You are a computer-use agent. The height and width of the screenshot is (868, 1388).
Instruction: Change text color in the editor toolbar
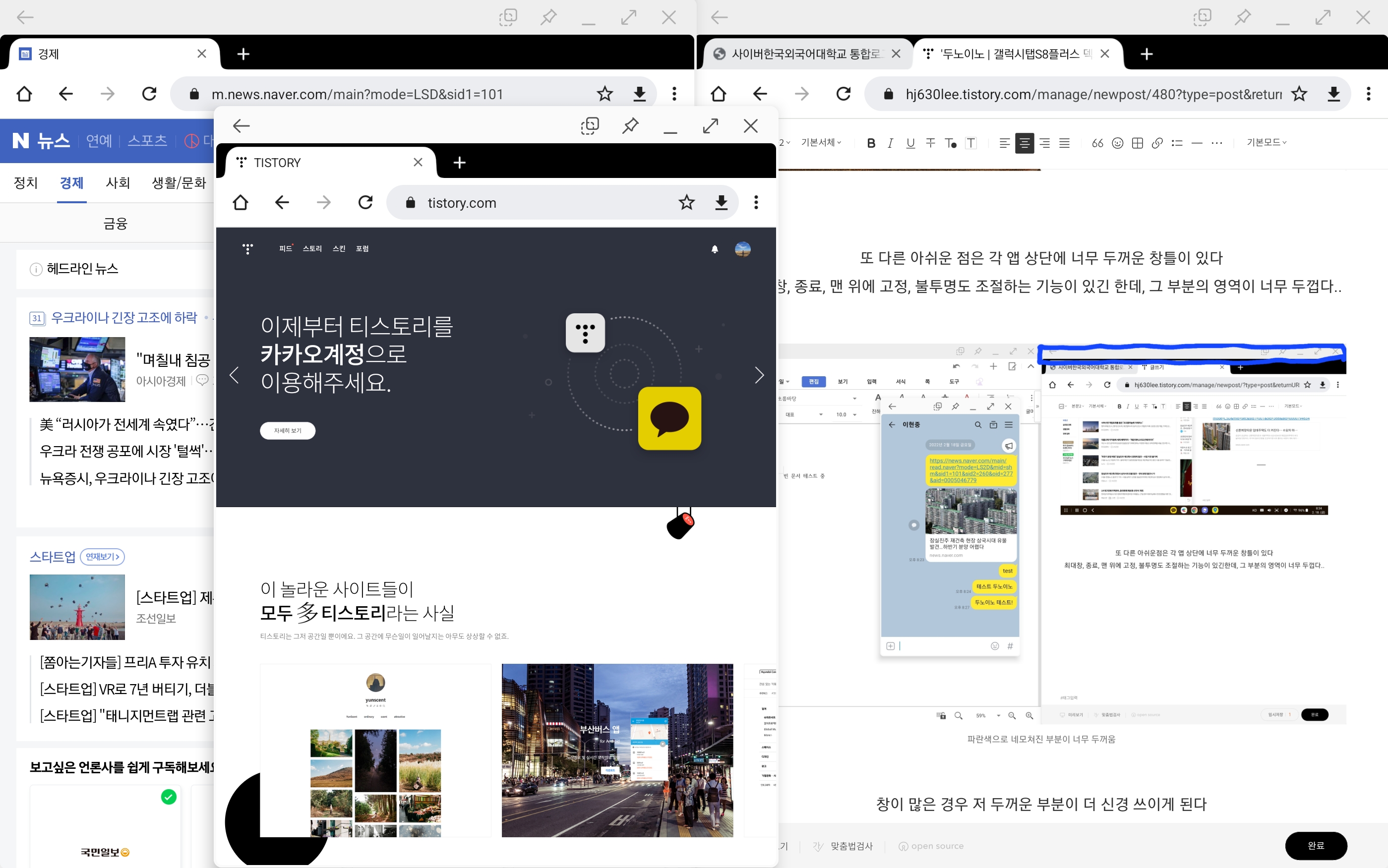point(951,143)
